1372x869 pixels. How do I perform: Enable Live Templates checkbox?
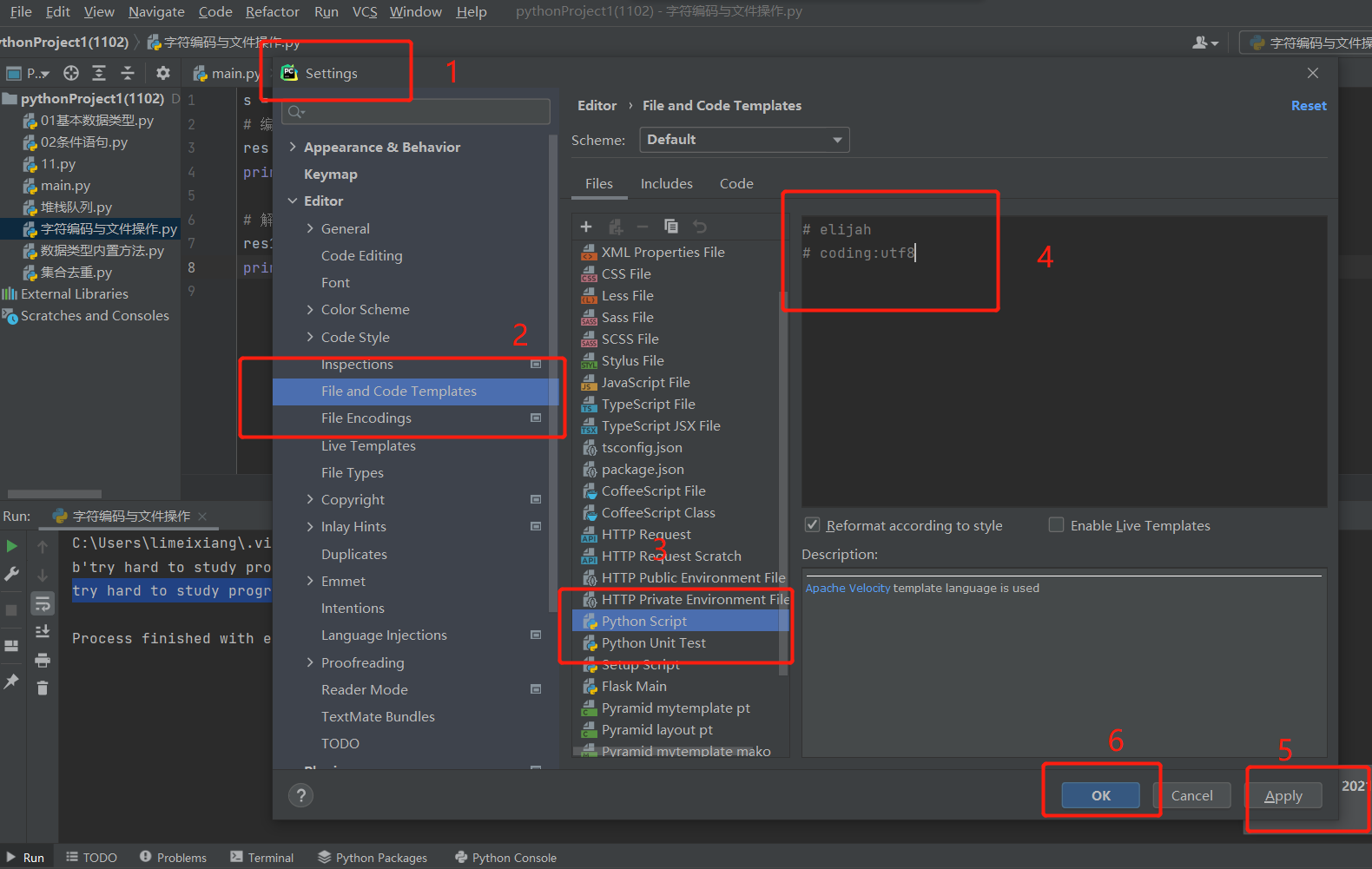click(x=1056, y=525)
